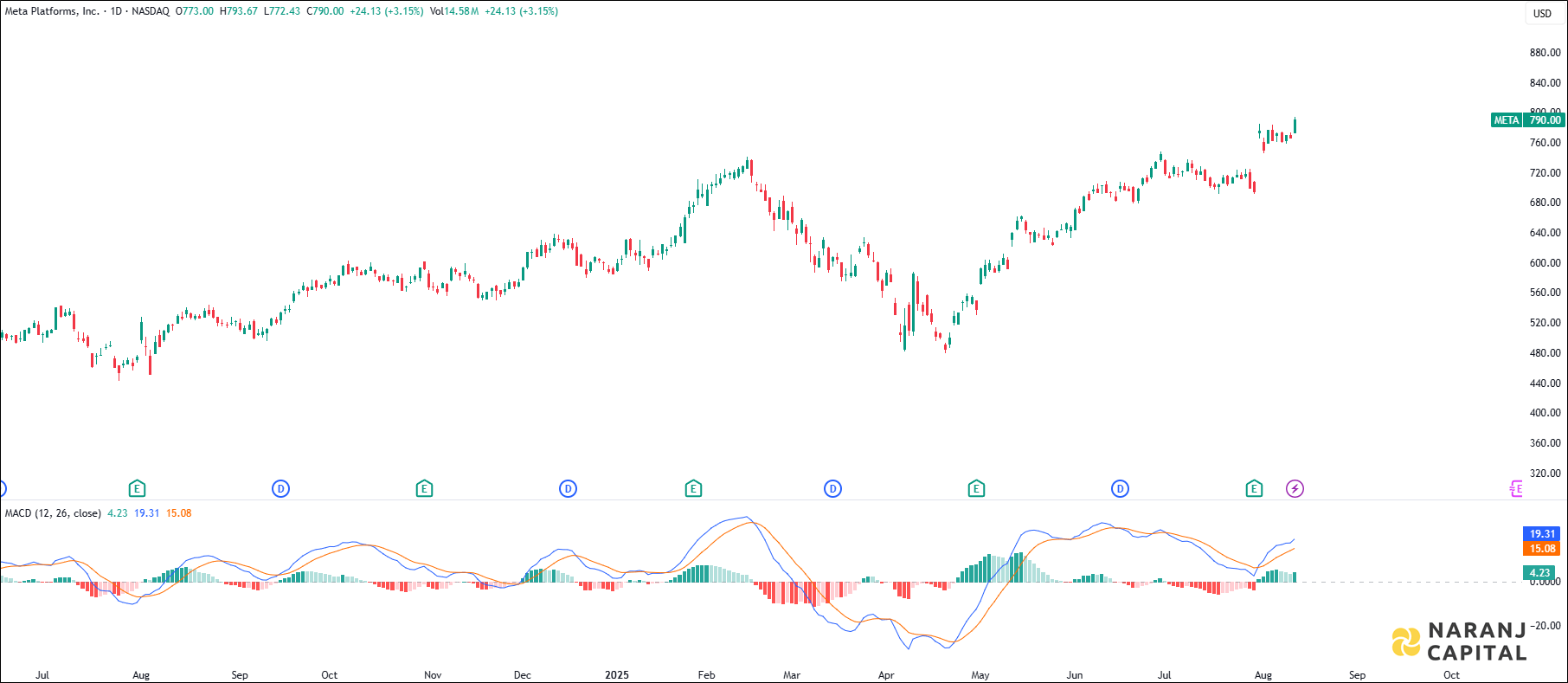Click the 840.00 price axis label

pyautogui.click(x=1545, y=83)
